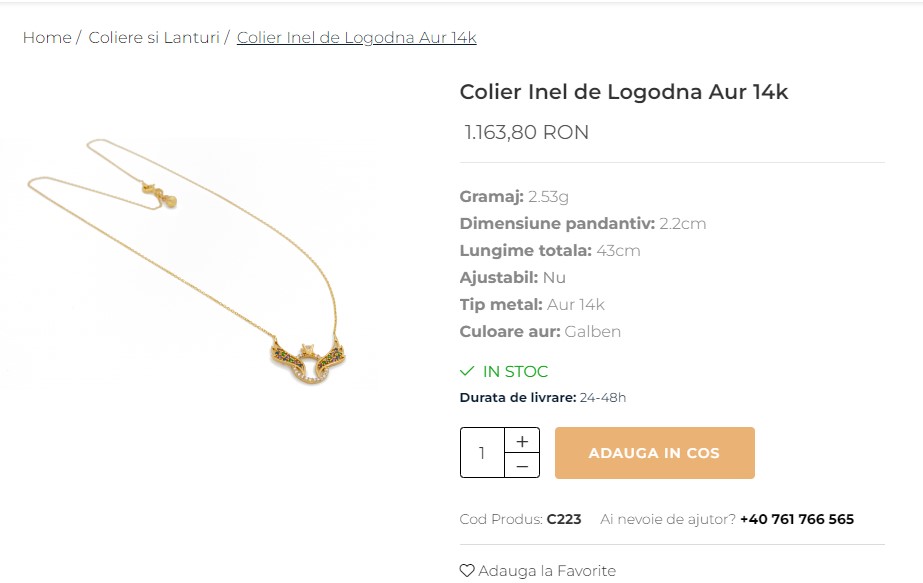Increase quantity with the plus button
Image resolution: width=923 pixels, height=583 pixels.
coord(522,440)
